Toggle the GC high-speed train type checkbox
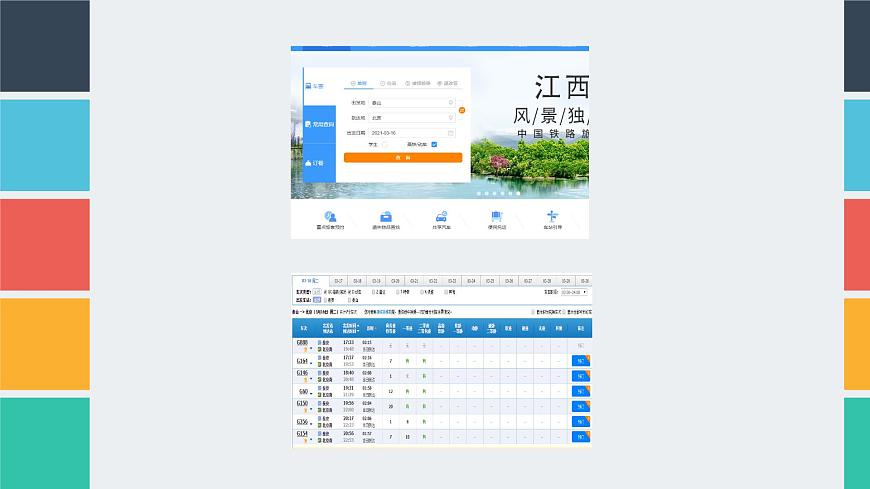 pyautogui.click(x=325, y=292)
